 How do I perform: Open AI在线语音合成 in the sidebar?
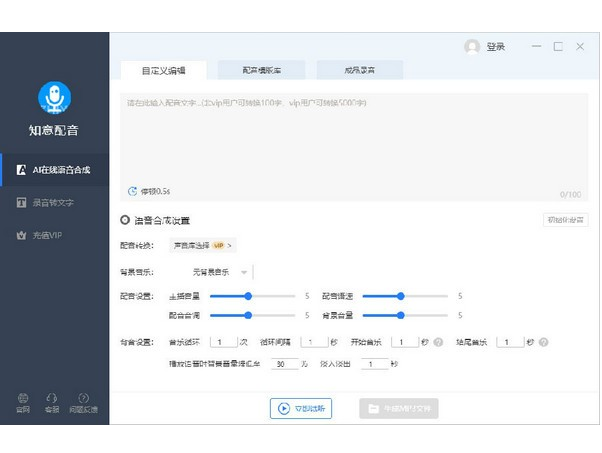pyautogui.click(x=55, y=170)
